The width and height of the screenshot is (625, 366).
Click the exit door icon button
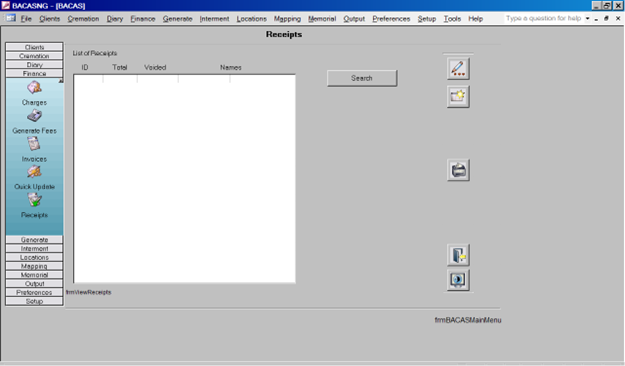point(458,255)
